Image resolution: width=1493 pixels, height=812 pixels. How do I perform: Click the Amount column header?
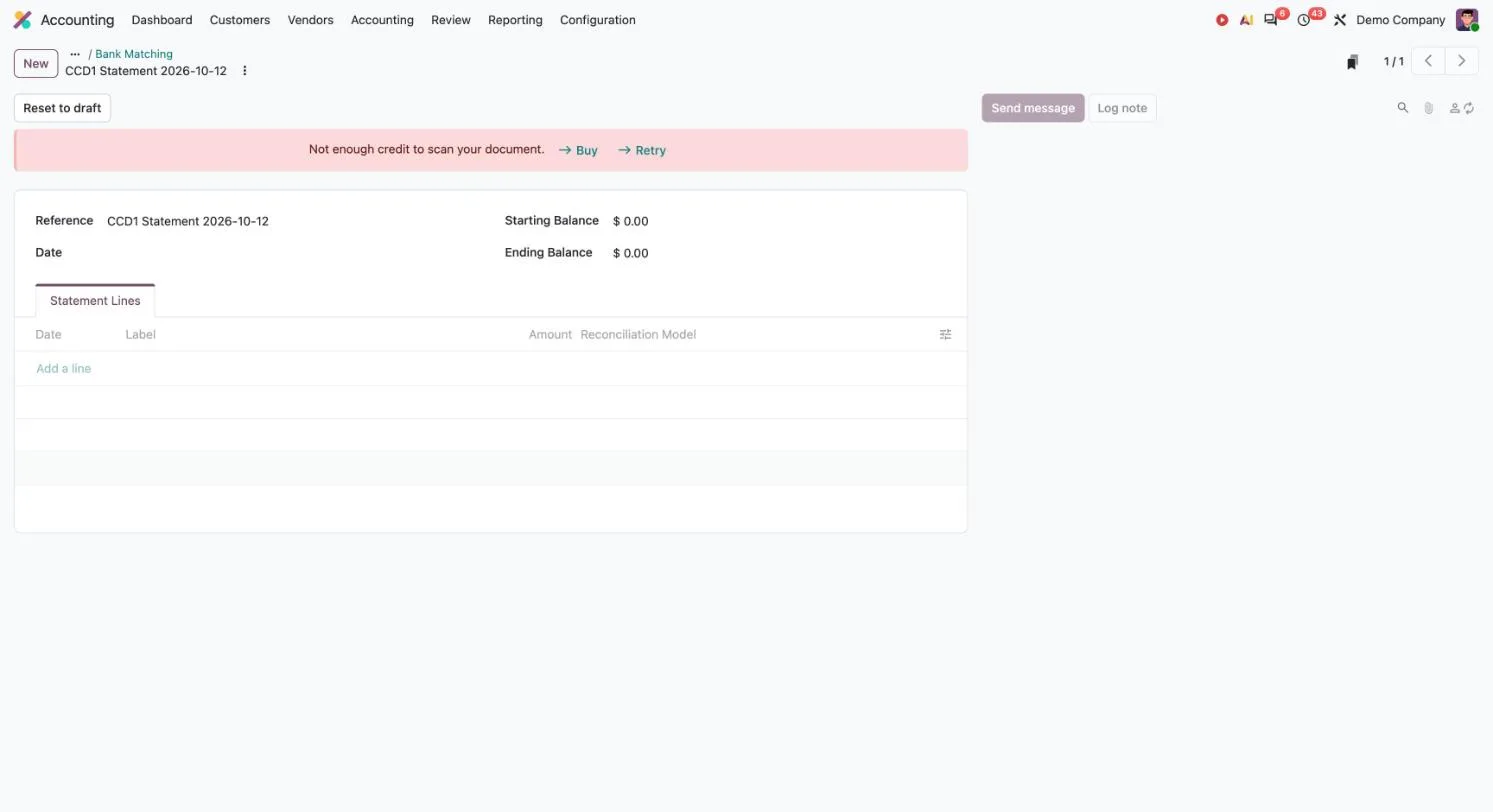tap(550, 334)
